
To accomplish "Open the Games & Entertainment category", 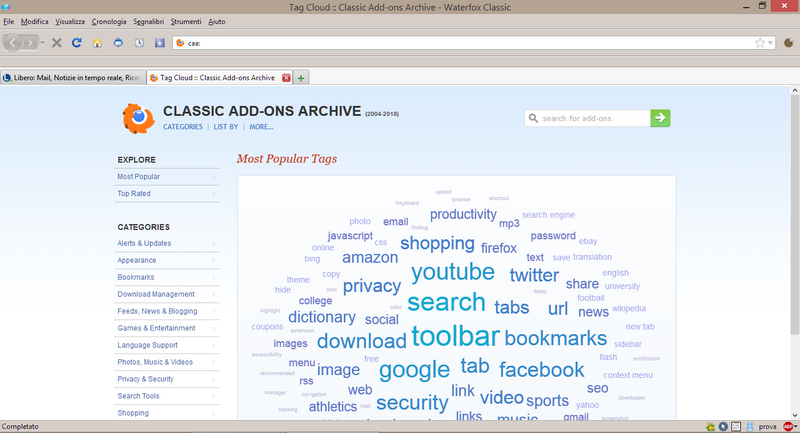I will [166, 328].
